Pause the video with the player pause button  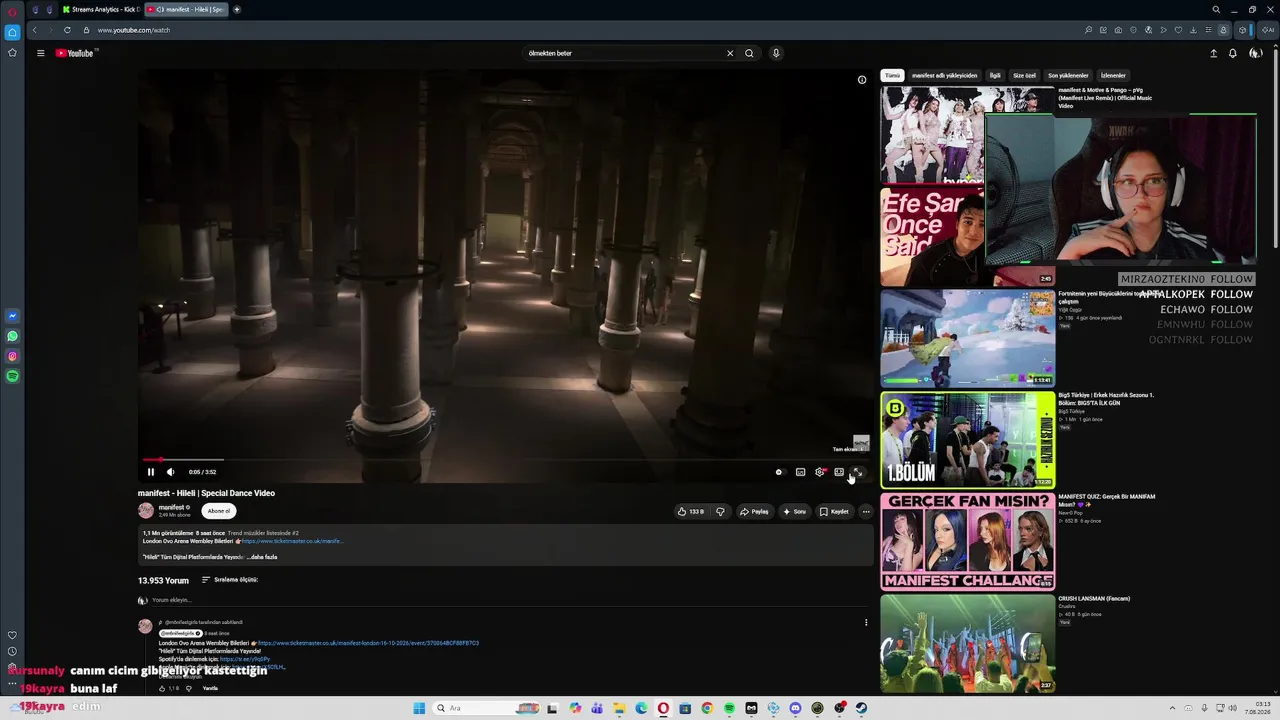coord(151,472)
